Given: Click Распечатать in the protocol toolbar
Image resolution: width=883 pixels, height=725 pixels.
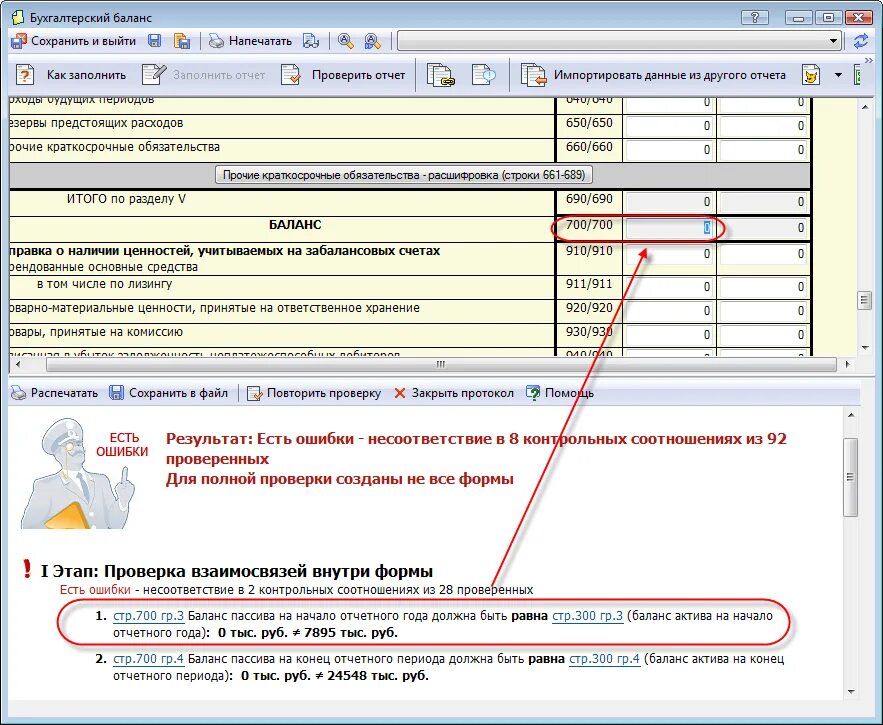Looking at the screenshot, I should click(55, 393).
